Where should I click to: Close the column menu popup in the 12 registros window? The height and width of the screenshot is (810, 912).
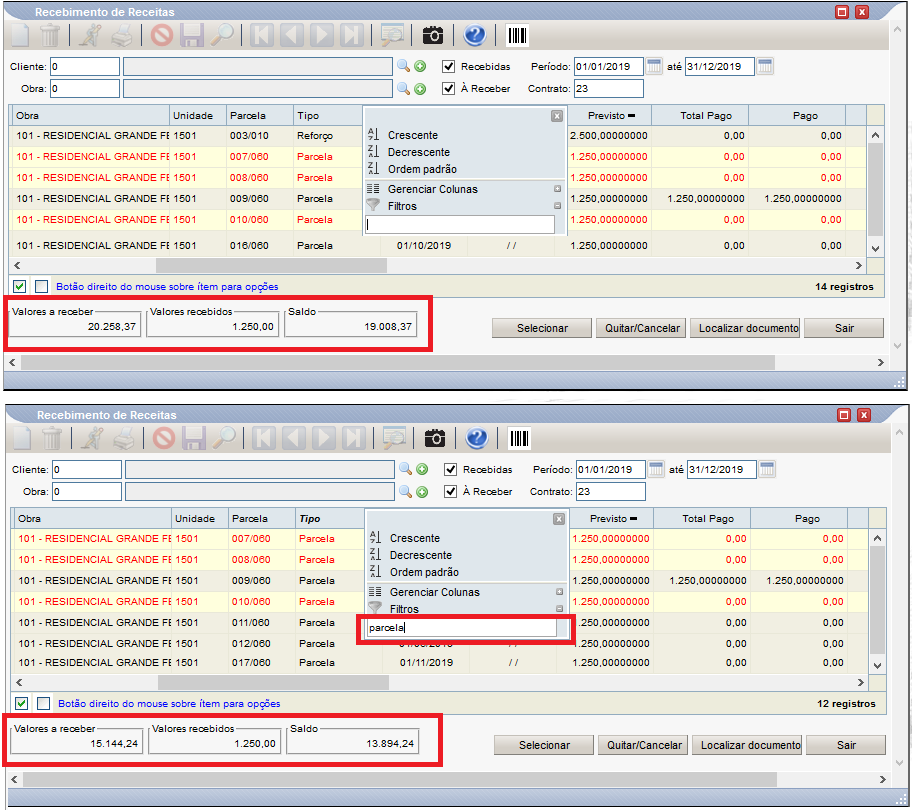click(558, 519)
